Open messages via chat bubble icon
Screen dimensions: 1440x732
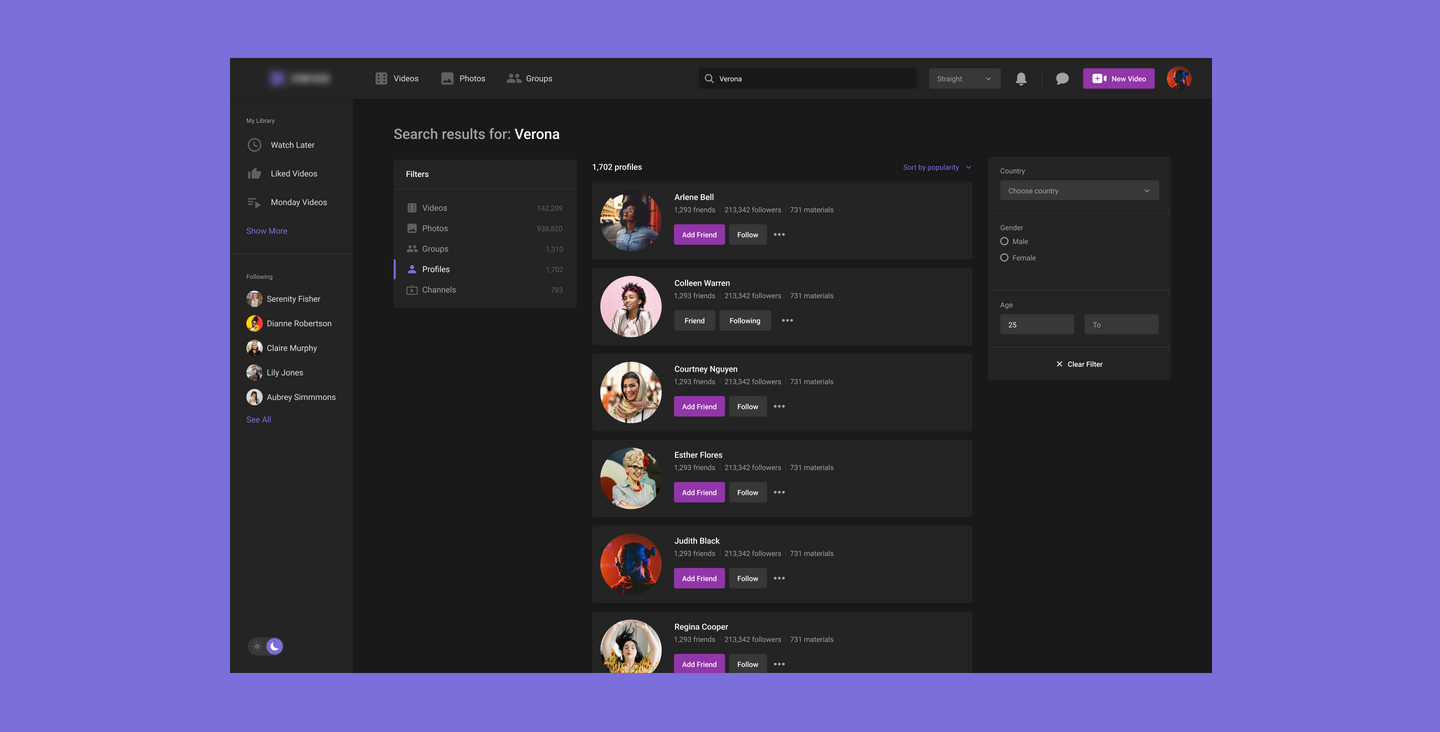click(x=1062, y=79)
